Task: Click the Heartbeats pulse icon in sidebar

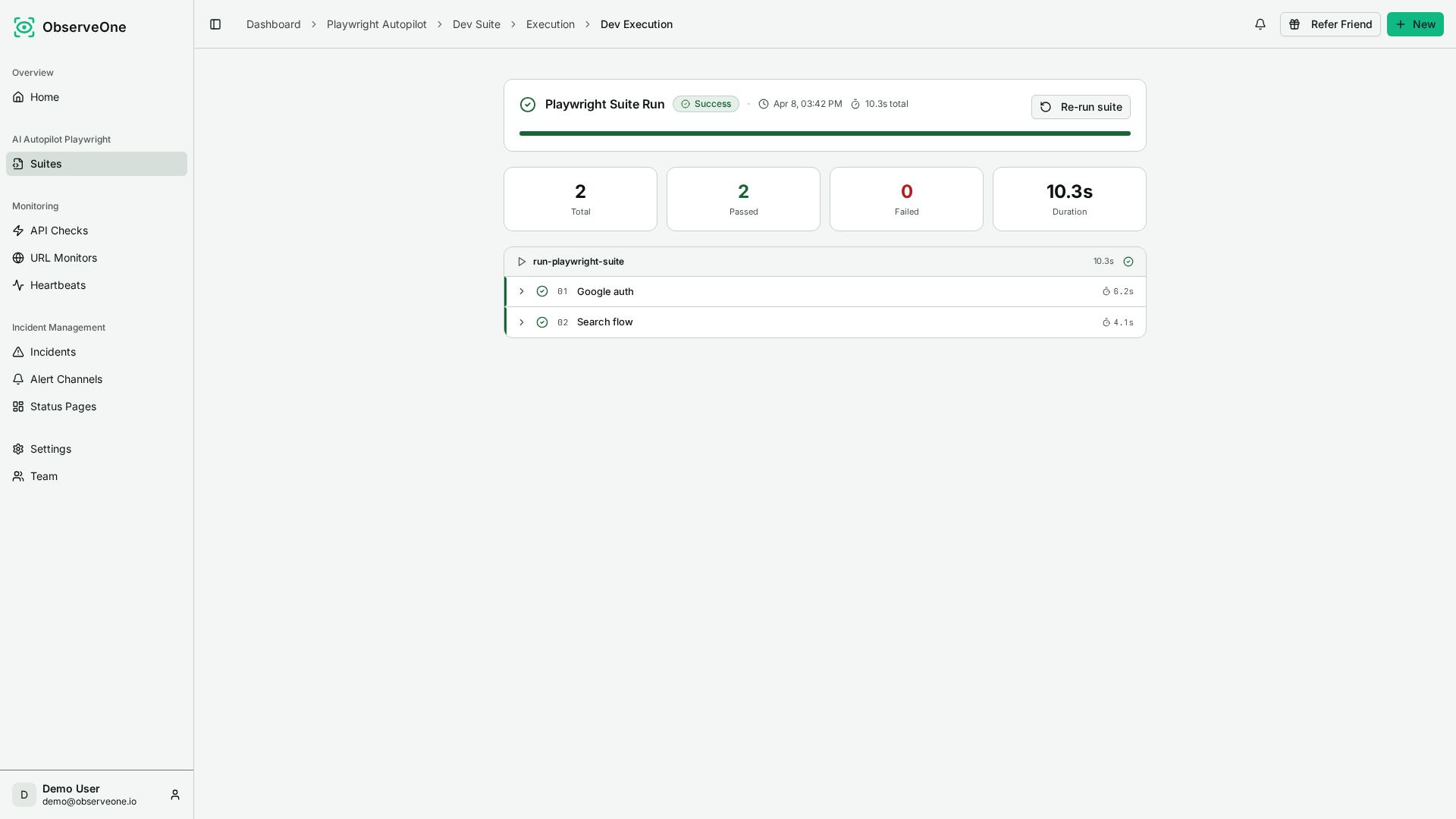Action: pyautogui.click(x=18, y=285)
